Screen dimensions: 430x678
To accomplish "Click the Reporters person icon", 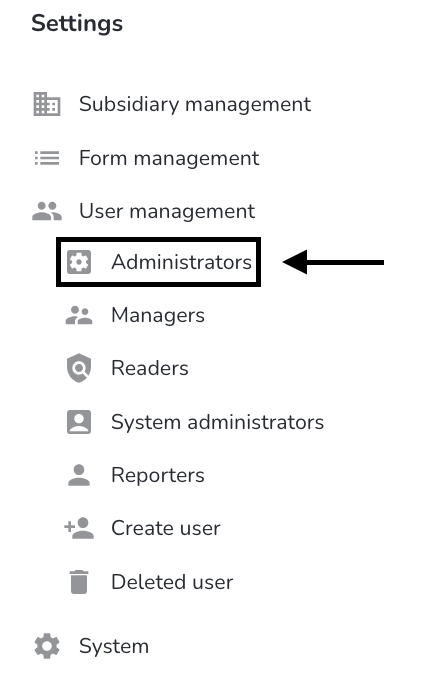I will pos(79,475).
